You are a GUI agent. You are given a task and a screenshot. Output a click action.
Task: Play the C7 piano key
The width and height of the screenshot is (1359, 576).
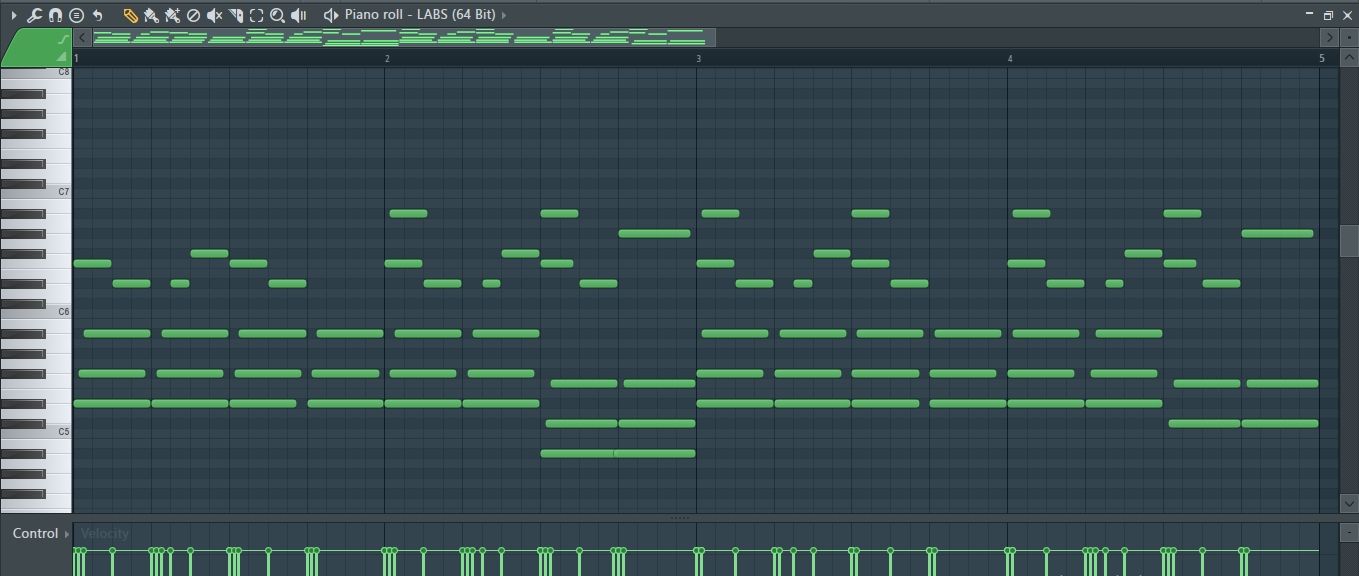[x=36, y=192]
